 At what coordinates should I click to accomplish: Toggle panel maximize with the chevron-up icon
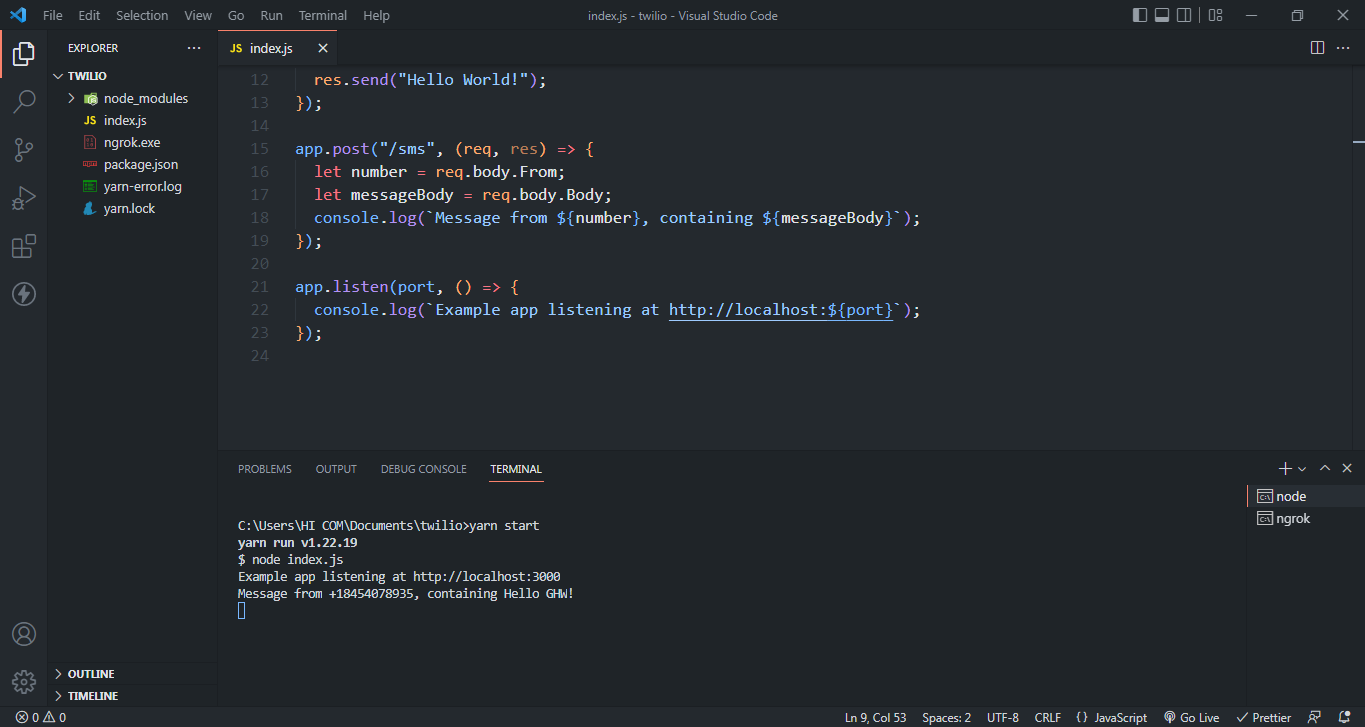pyautogui.click(x=1325, y=467)
